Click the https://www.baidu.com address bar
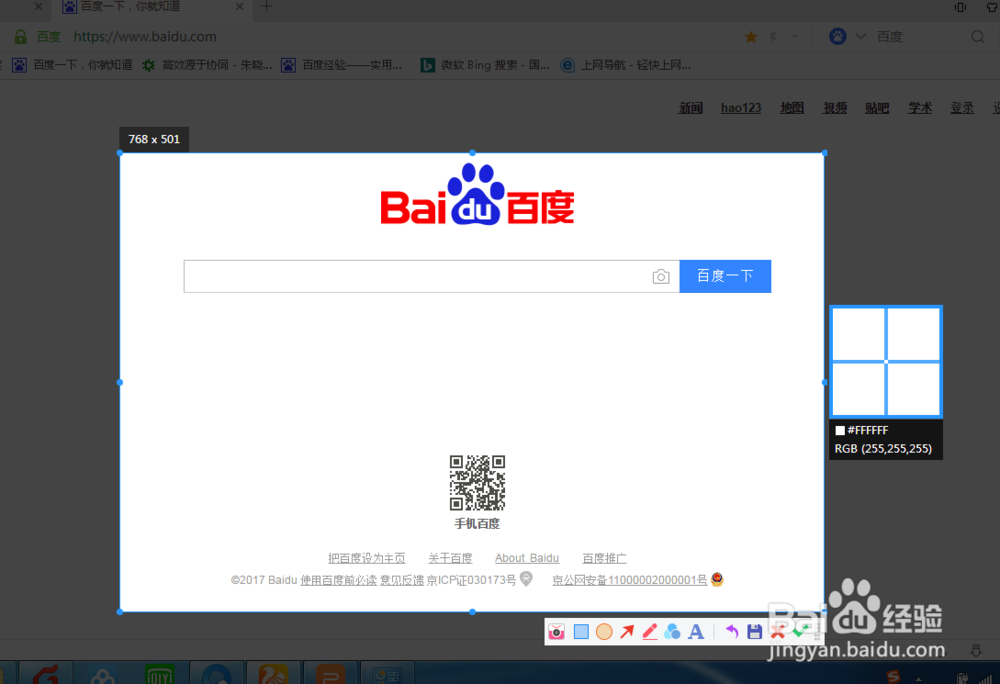 click(x=145, y=37)
